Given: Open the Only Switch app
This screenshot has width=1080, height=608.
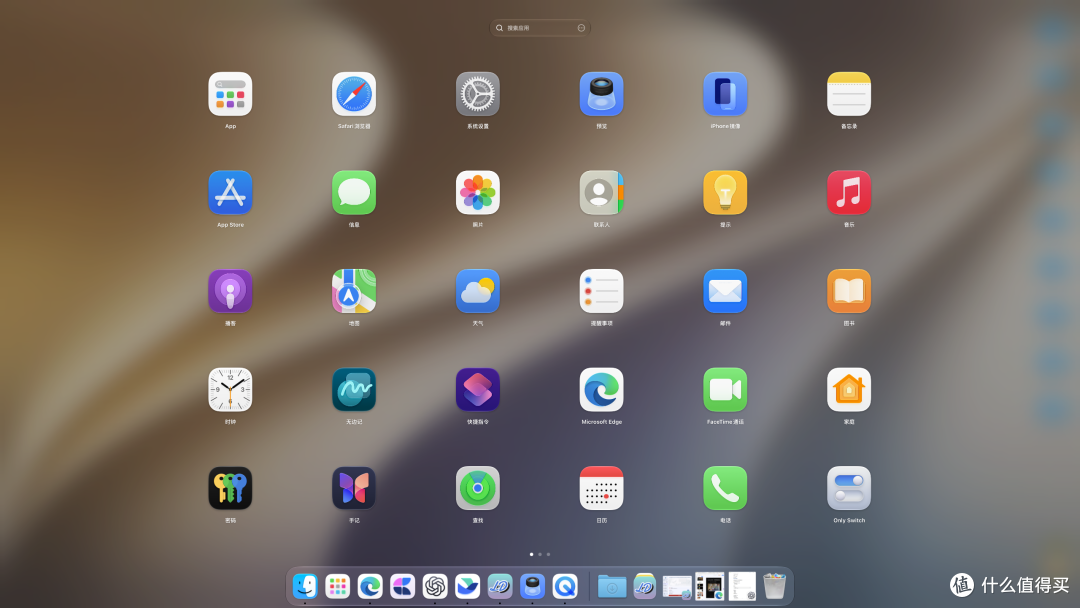Looking at the screenshot, I should 849,488.
